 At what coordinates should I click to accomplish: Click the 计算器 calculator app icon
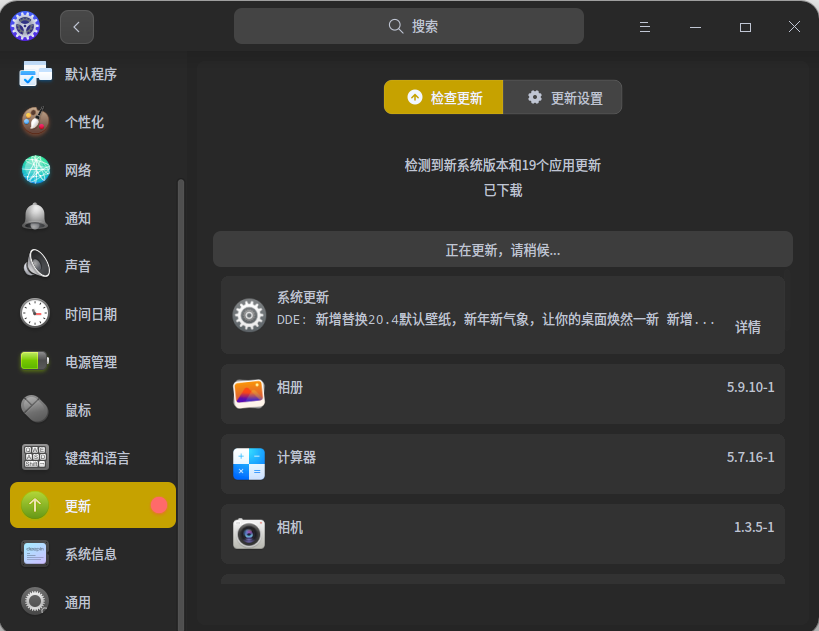click(x=249, y=464)
